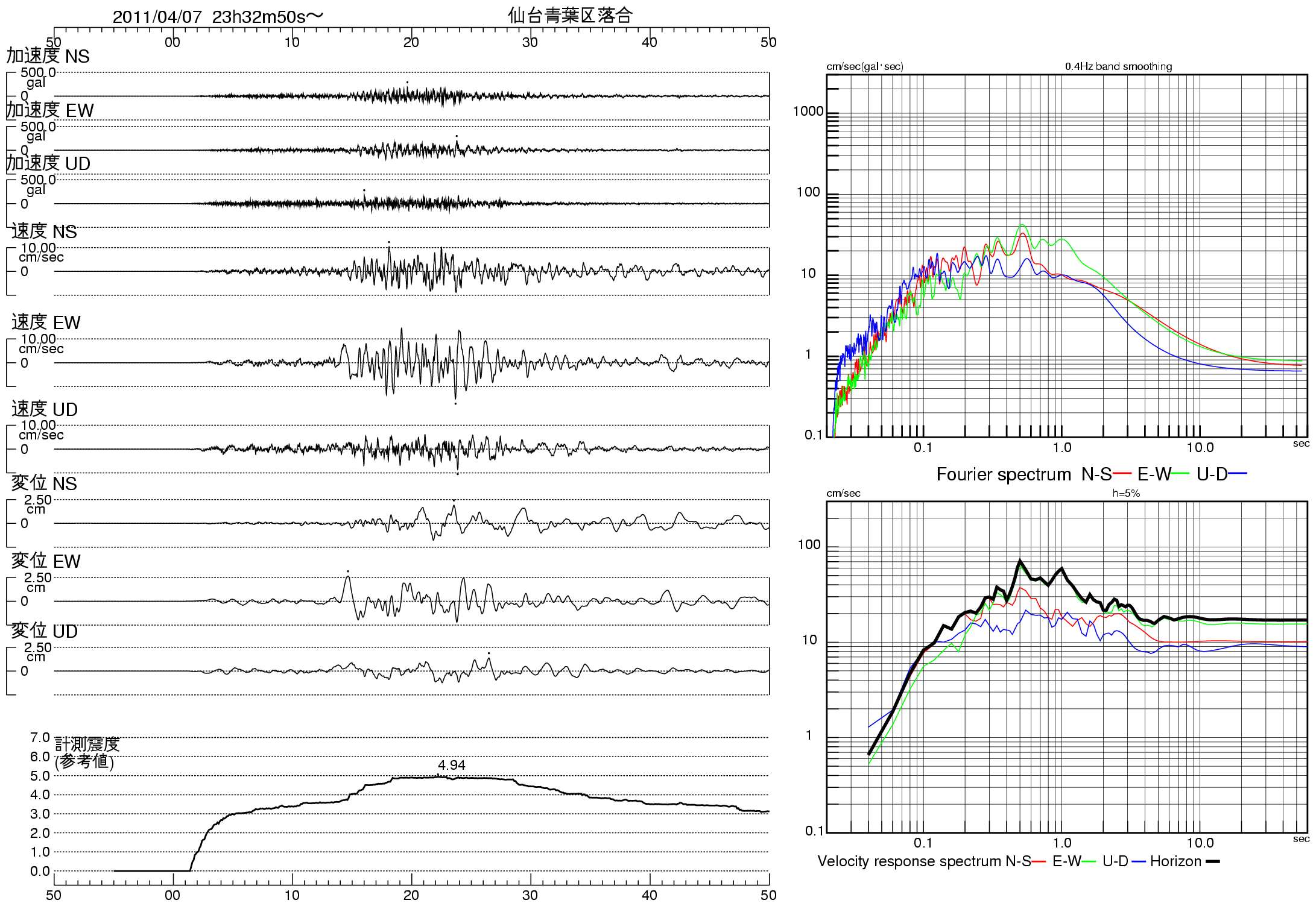1316x906 pixels.
Task: Select the 変位 NS trace label
Action: click(x=44, y=483)
